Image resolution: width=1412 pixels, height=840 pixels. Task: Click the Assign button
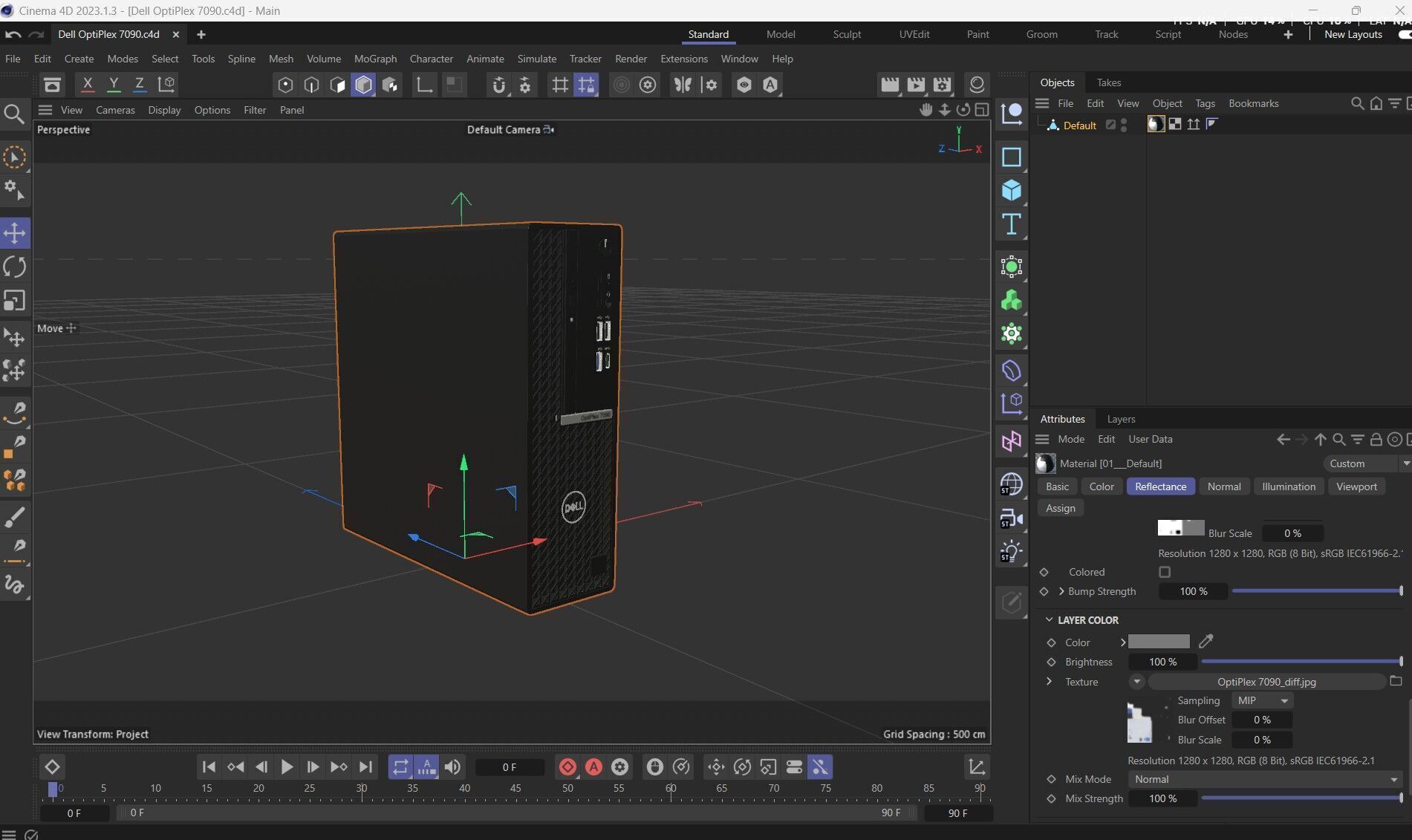1061,508
